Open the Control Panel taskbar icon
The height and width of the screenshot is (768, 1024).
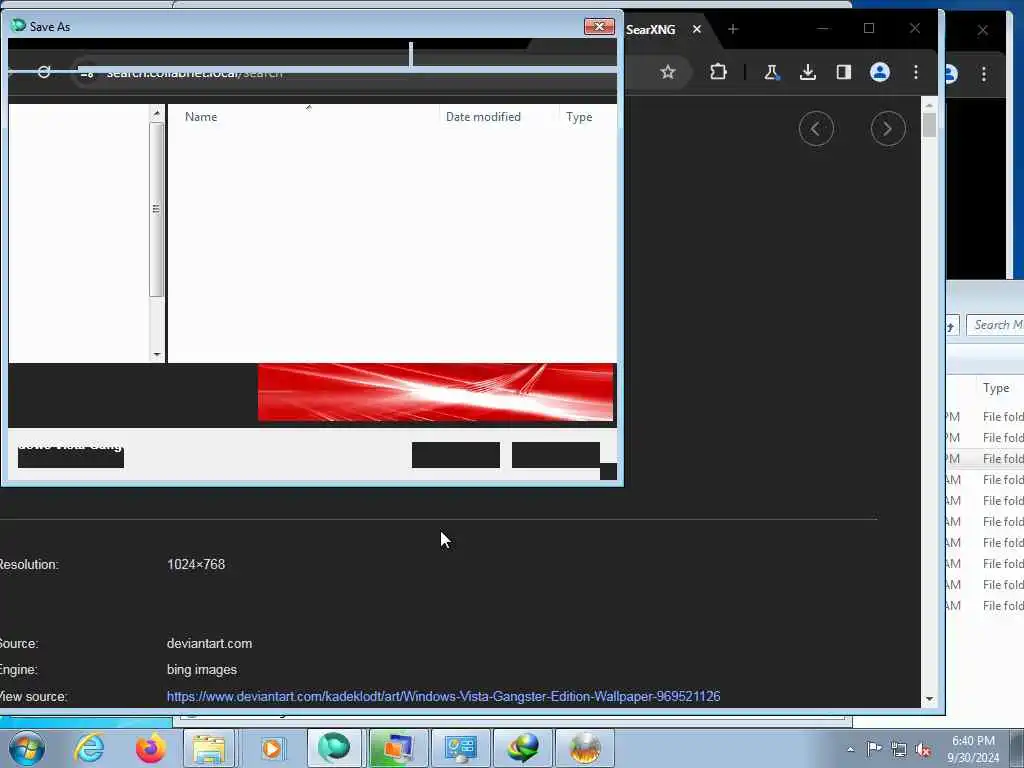(x=460, y=748)
